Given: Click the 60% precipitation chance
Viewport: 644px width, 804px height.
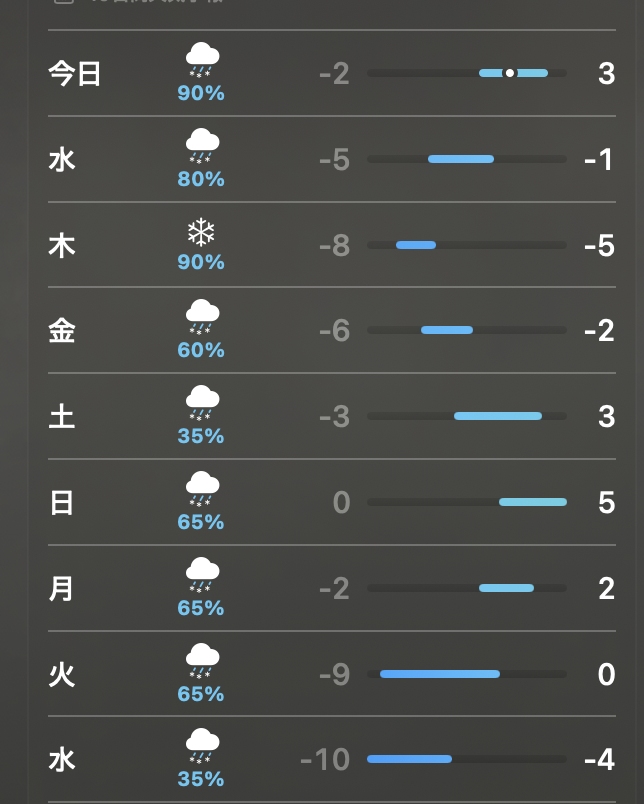Looking at the screenshot, I should point(201,350).
